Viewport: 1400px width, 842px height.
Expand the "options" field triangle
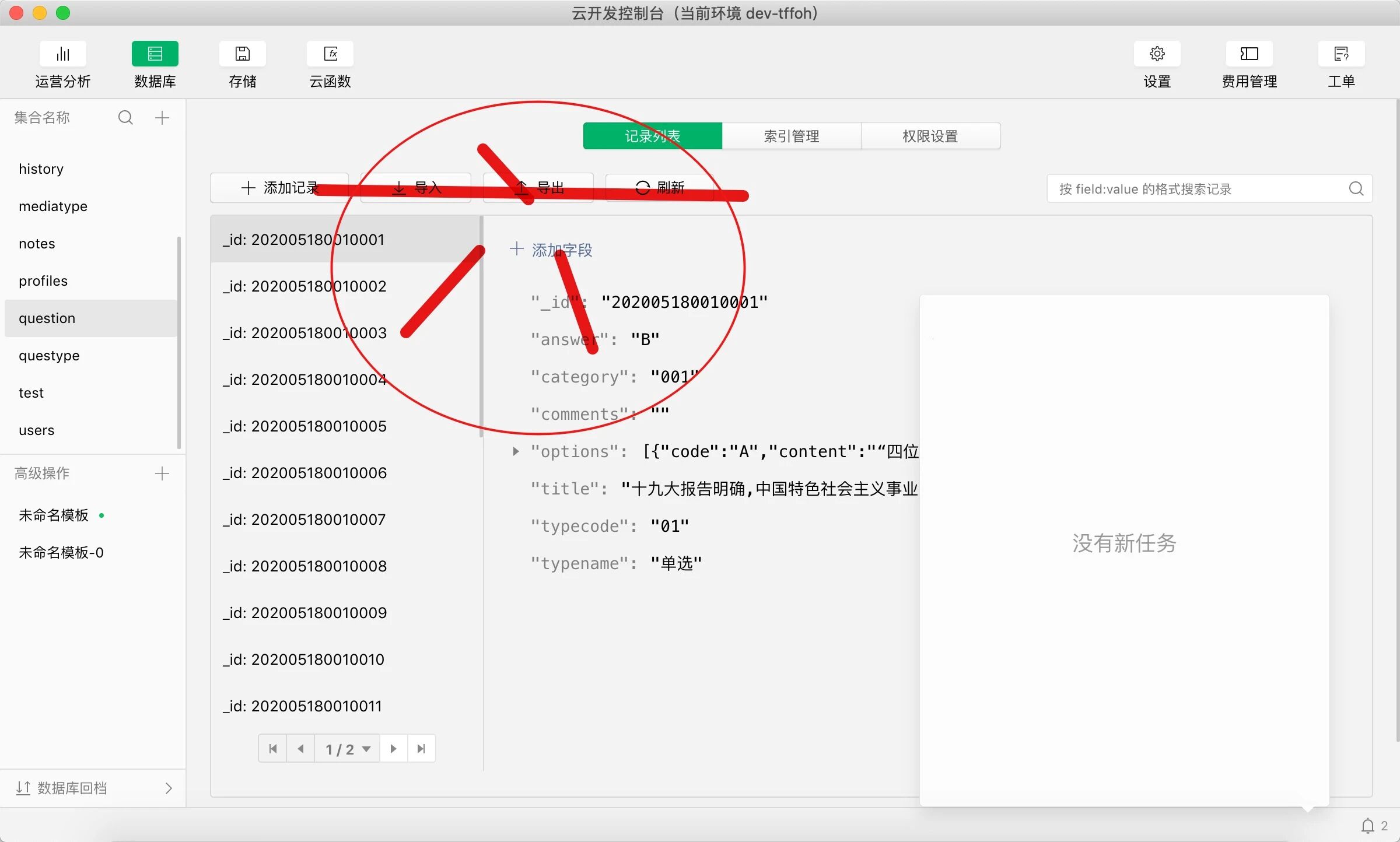[516, 451]
